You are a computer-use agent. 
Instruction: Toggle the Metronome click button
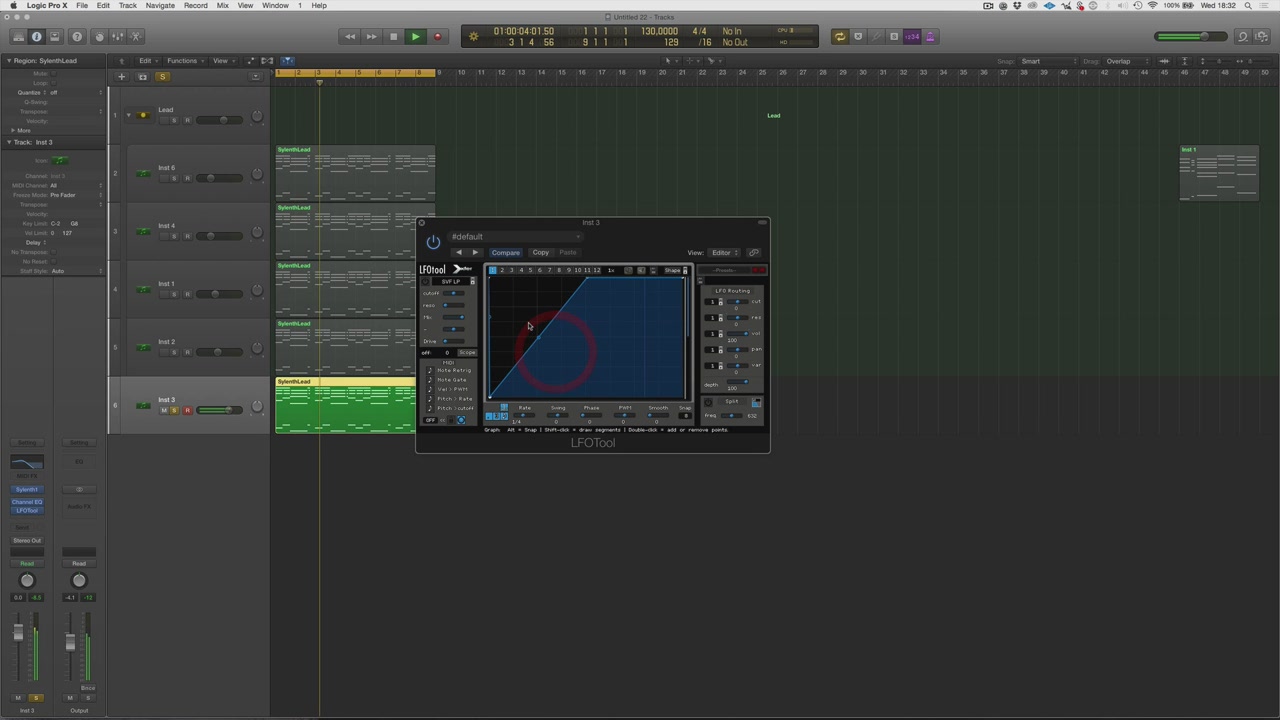(930, 37)
